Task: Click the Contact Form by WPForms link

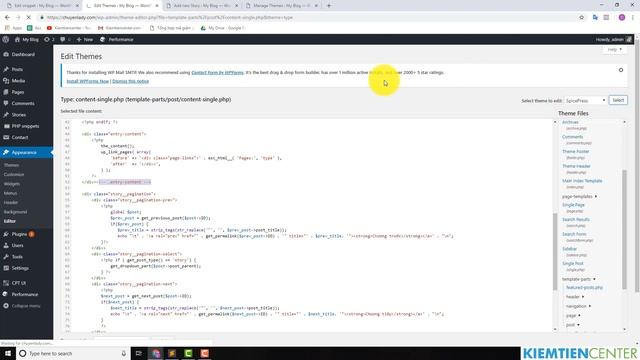Action: [217, 73]
